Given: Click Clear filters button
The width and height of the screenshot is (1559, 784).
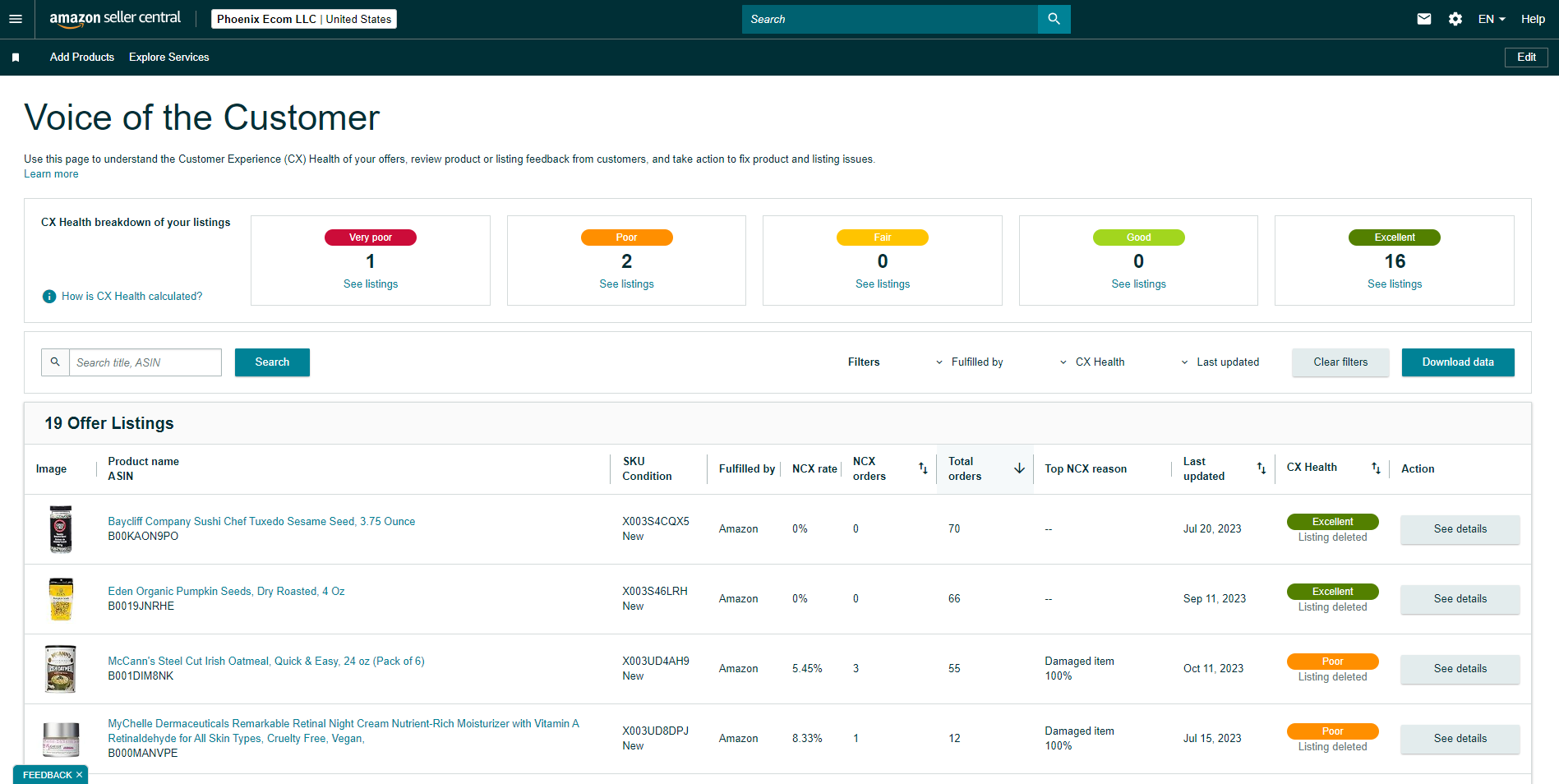Looking at the screenshot, I should (x=1340, y=362).
